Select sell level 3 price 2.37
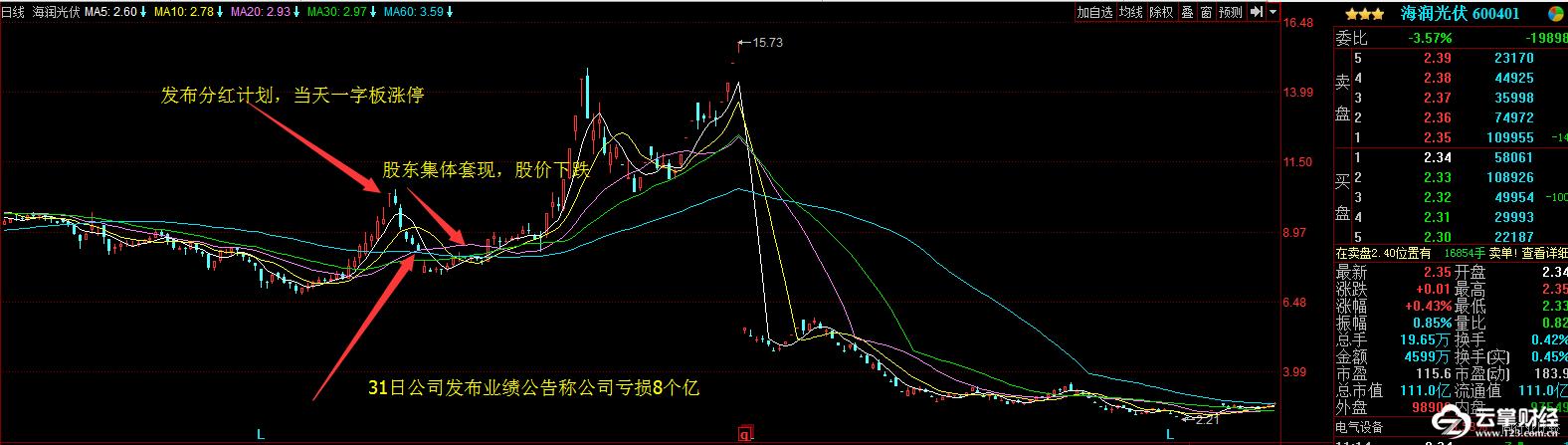Image resolution: width=1568 pixels, height=445 pixels. click(1437, 98)
